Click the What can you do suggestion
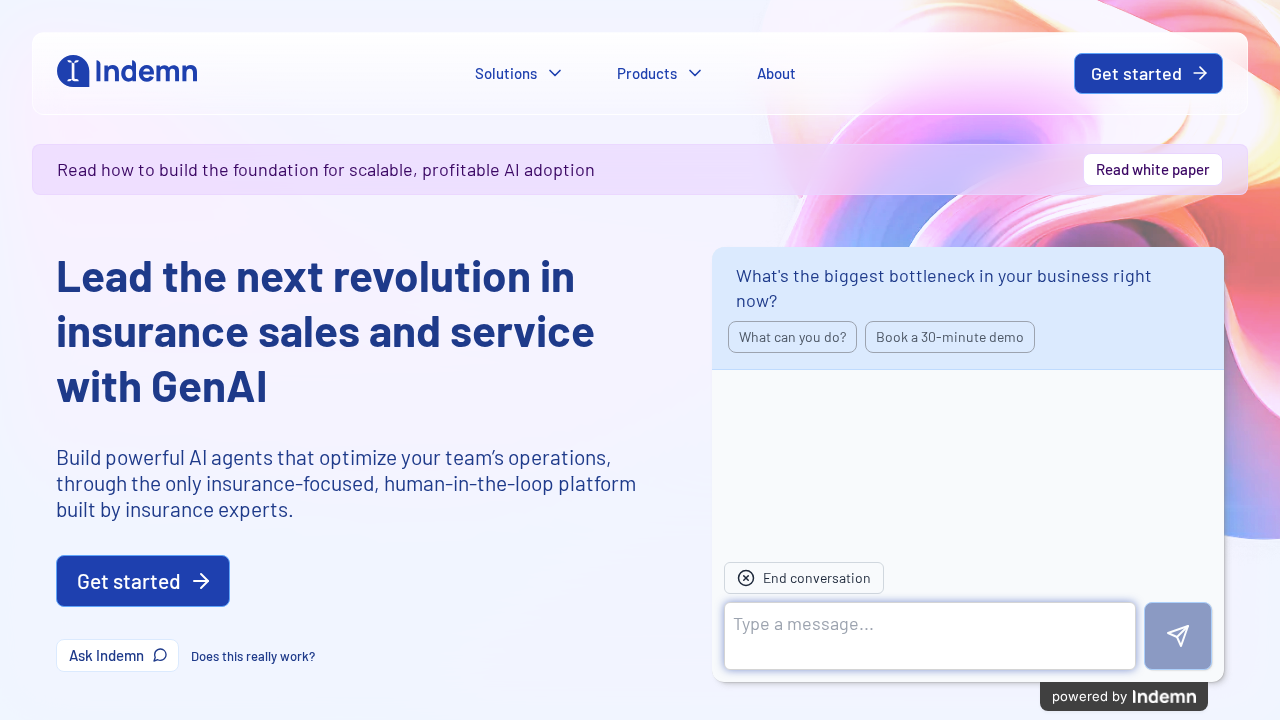Viewport: 1280px width, 720px height. click(x=792, y=337)
